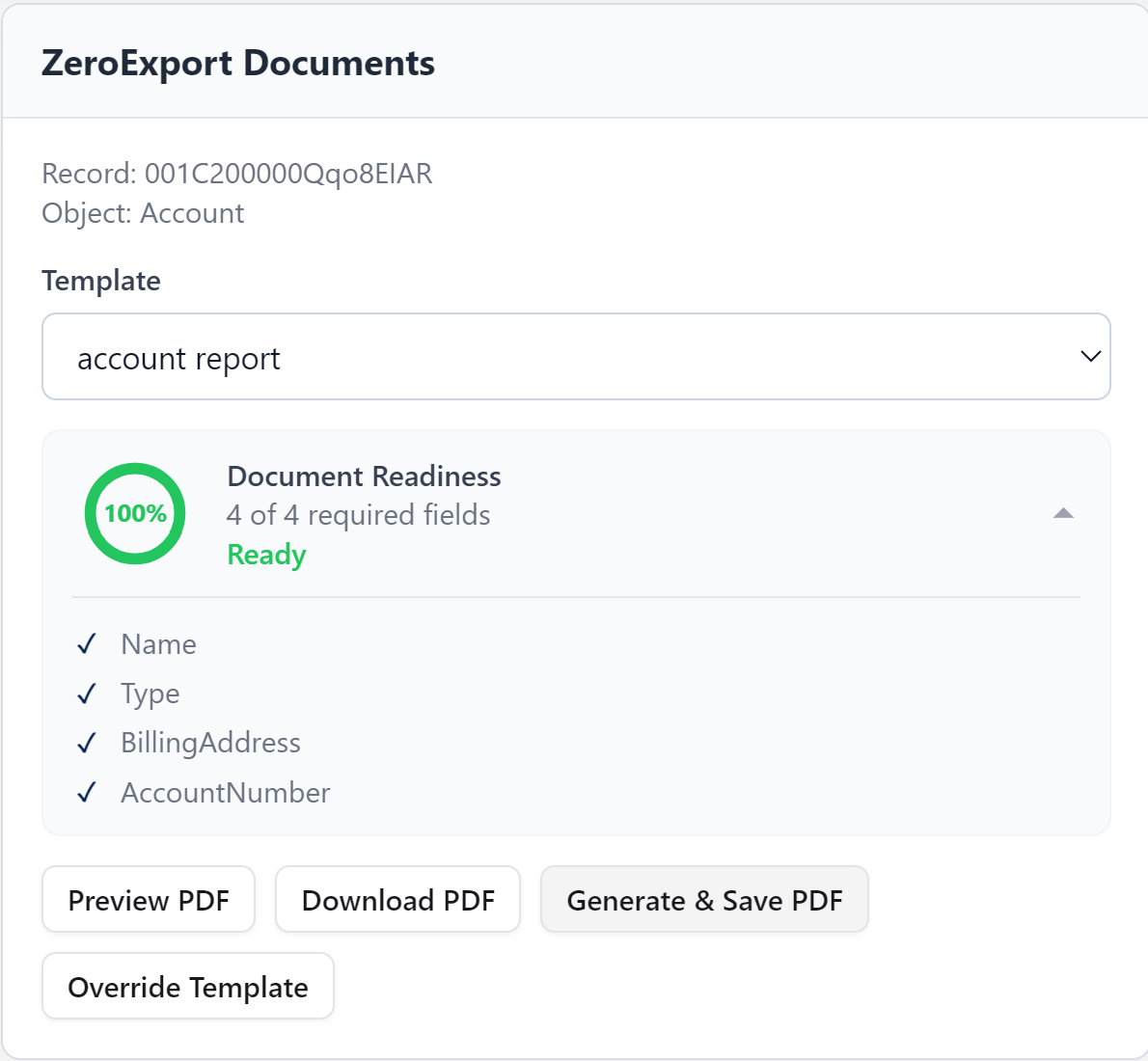
Task: Click Generate & Save PDF button
Action: coord(704,900)
